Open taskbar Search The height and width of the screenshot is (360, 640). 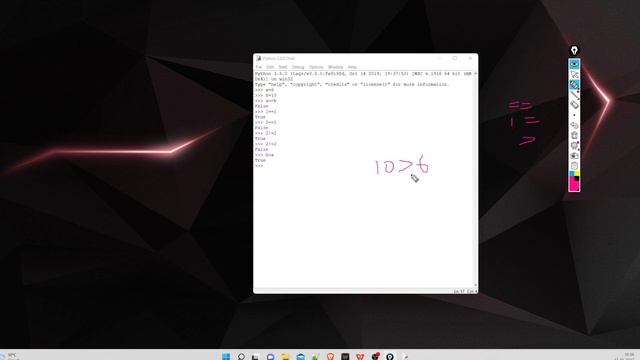point(241,357)
